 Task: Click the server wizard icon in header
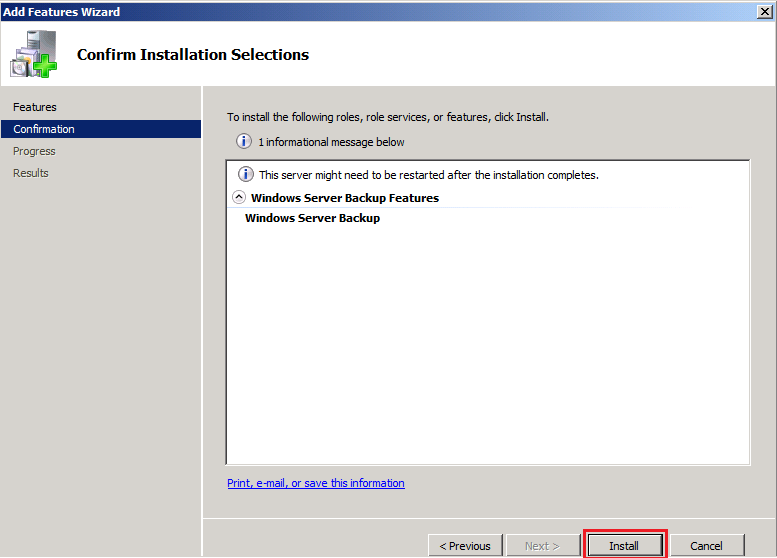point(33,54)
